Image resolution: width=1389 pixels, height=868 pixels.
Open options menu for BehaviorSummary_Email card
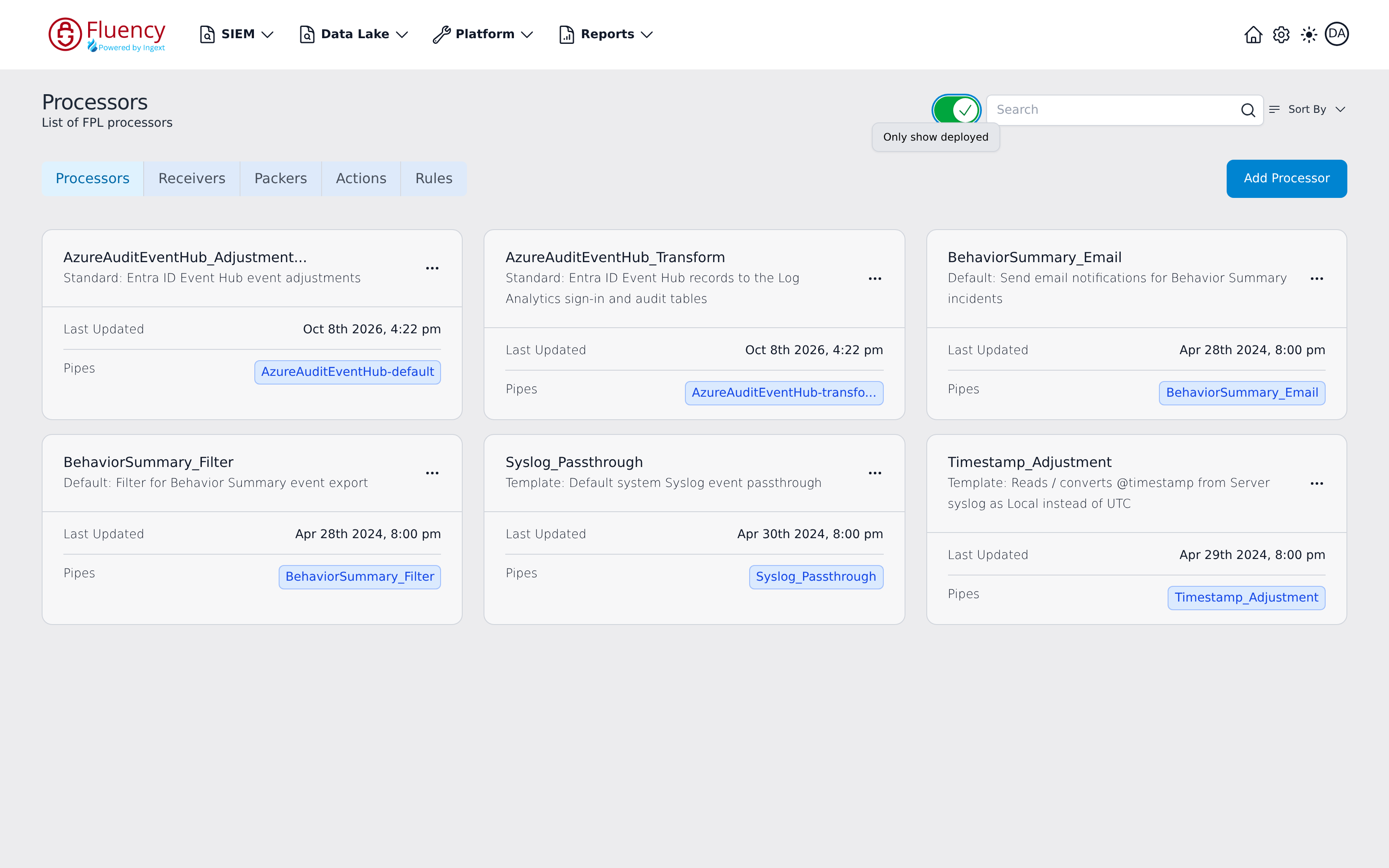[1317, 279]
